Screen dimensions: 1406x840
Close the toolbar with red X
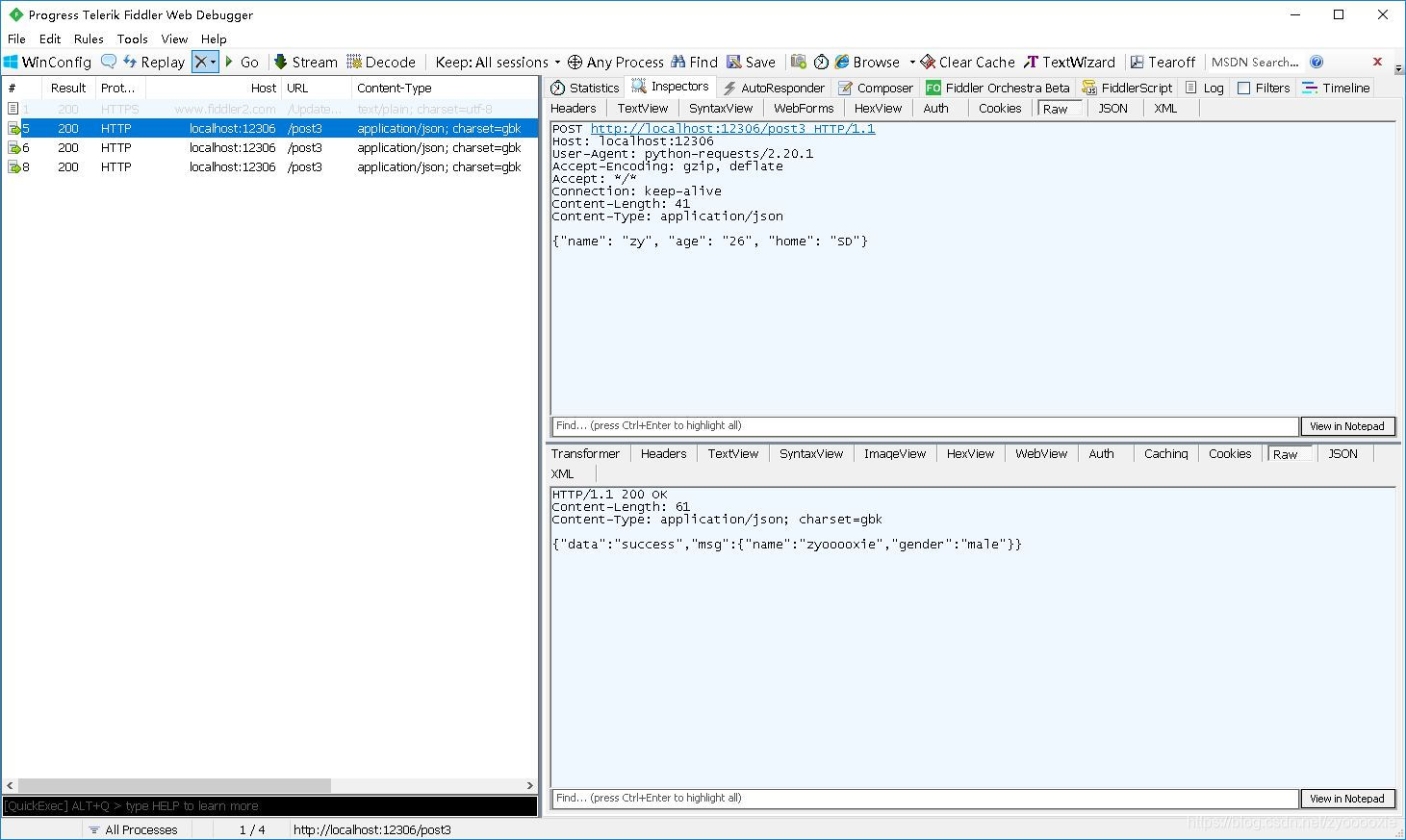coord(1377,62)
